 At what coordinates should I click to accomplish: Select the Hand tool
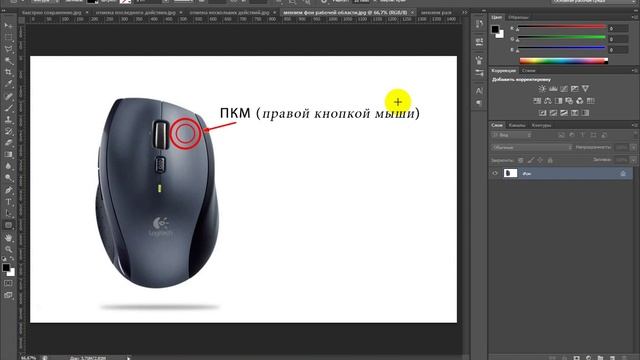8,238
